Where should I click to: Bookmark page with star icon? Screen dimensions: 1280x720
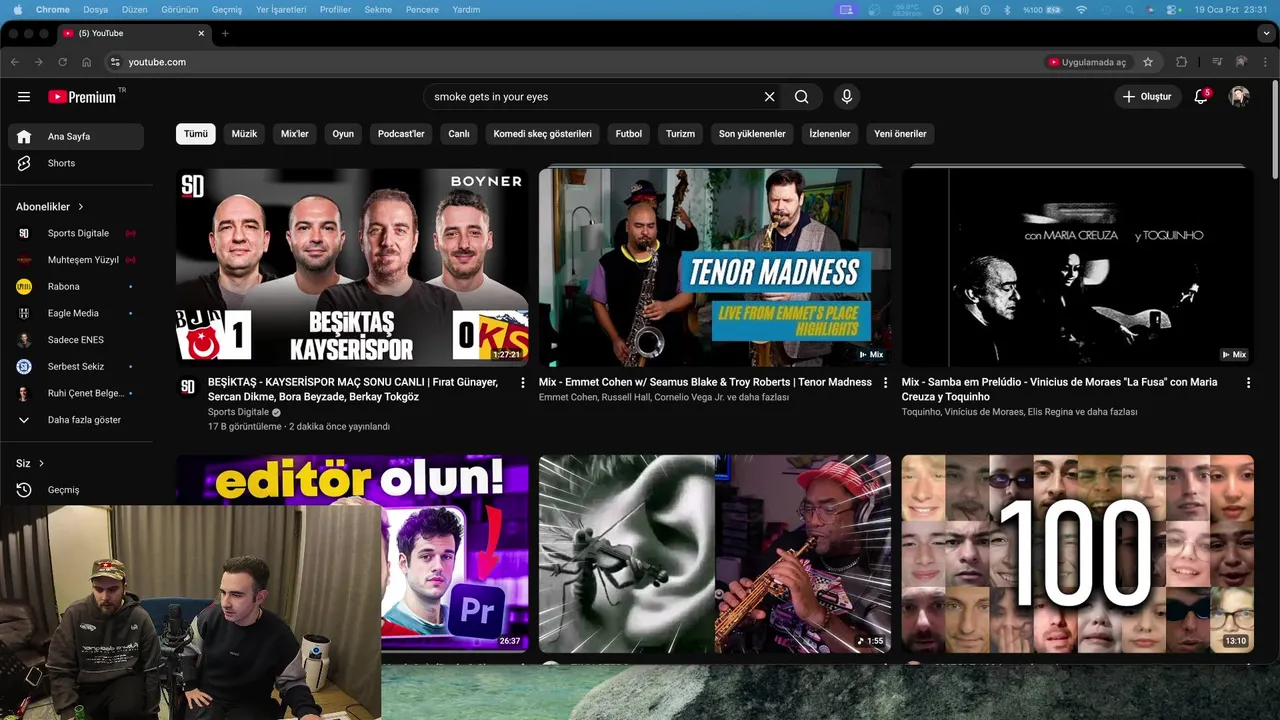[1148, 62]
